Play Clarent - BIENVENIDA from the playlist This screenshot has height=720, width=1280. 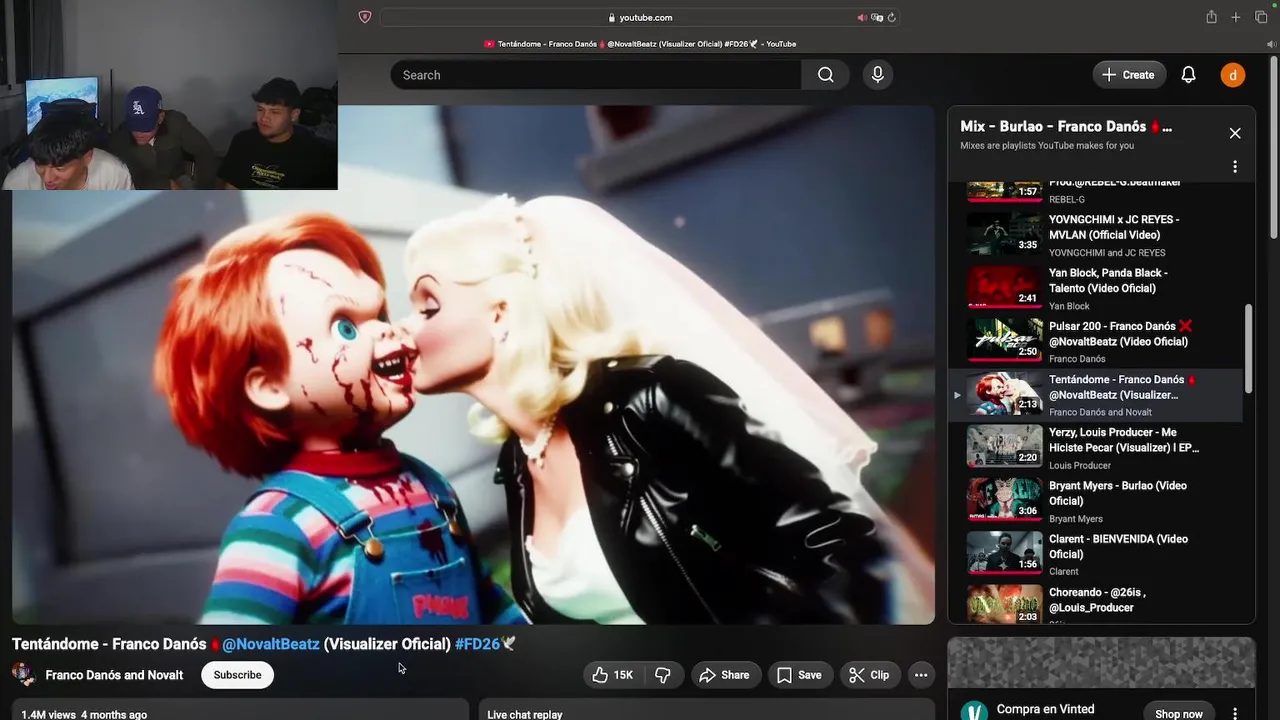coord(1095,553)
